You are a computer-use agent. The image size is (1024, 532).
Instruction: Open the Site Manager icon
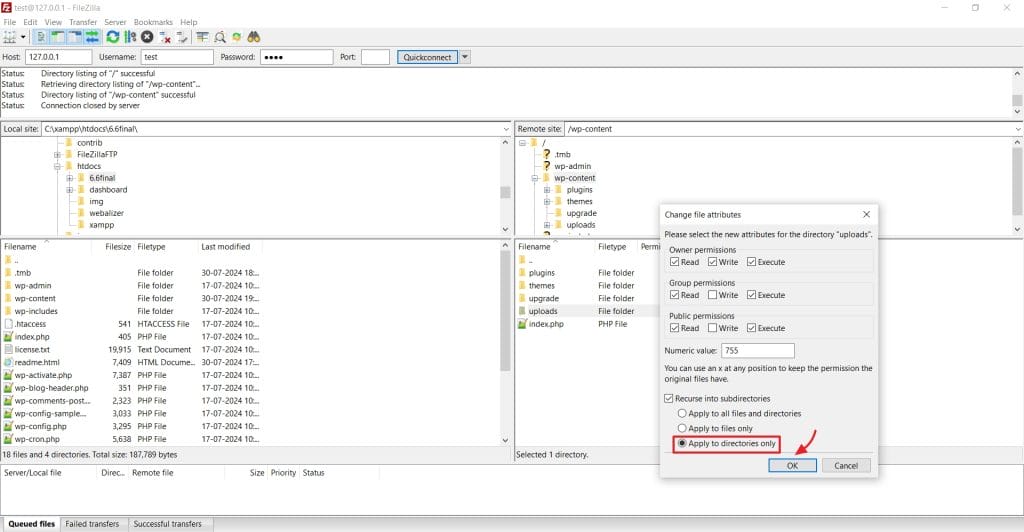click(x=10, y=37)
